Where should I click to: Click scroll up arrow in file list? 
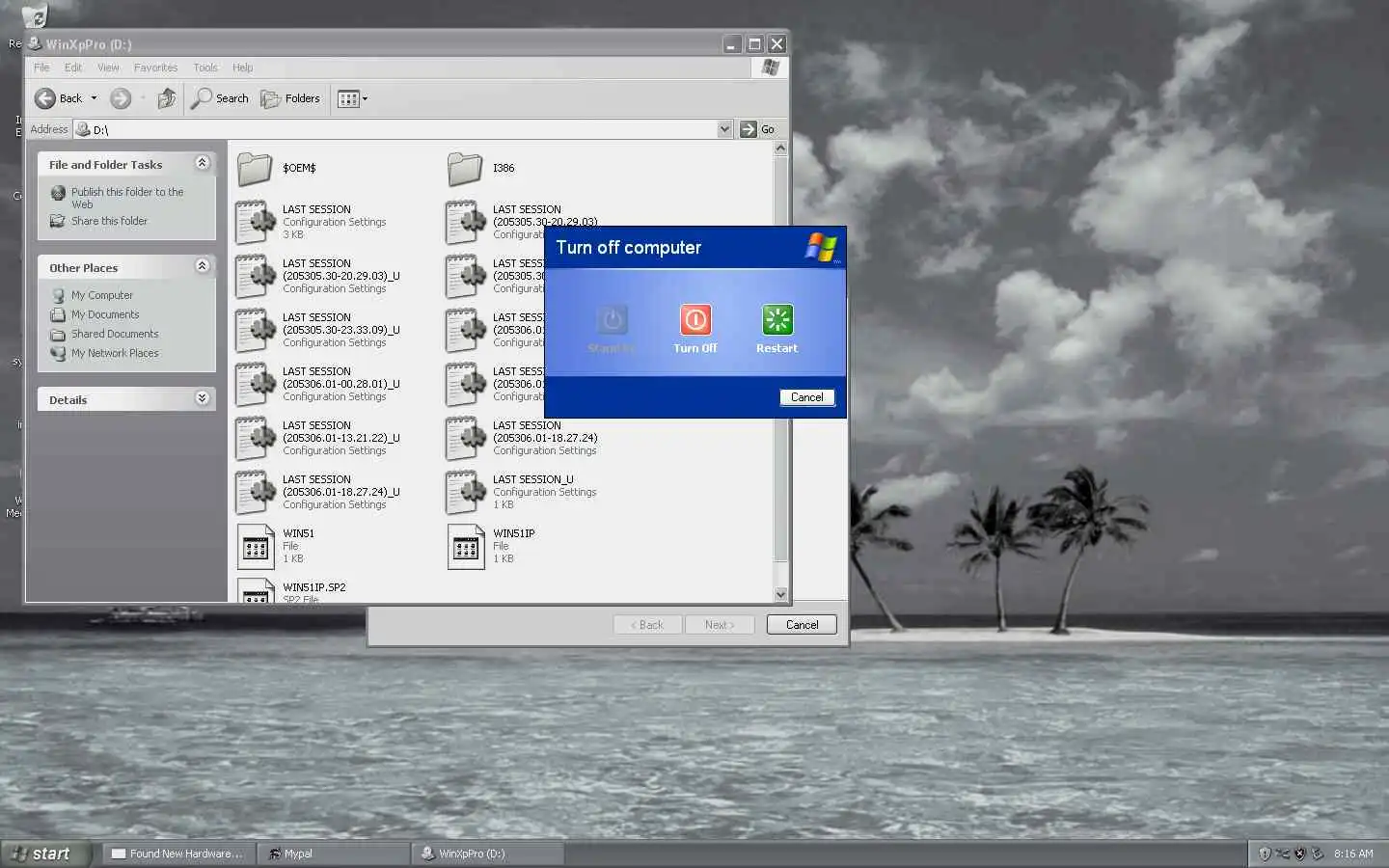point(780,149)
